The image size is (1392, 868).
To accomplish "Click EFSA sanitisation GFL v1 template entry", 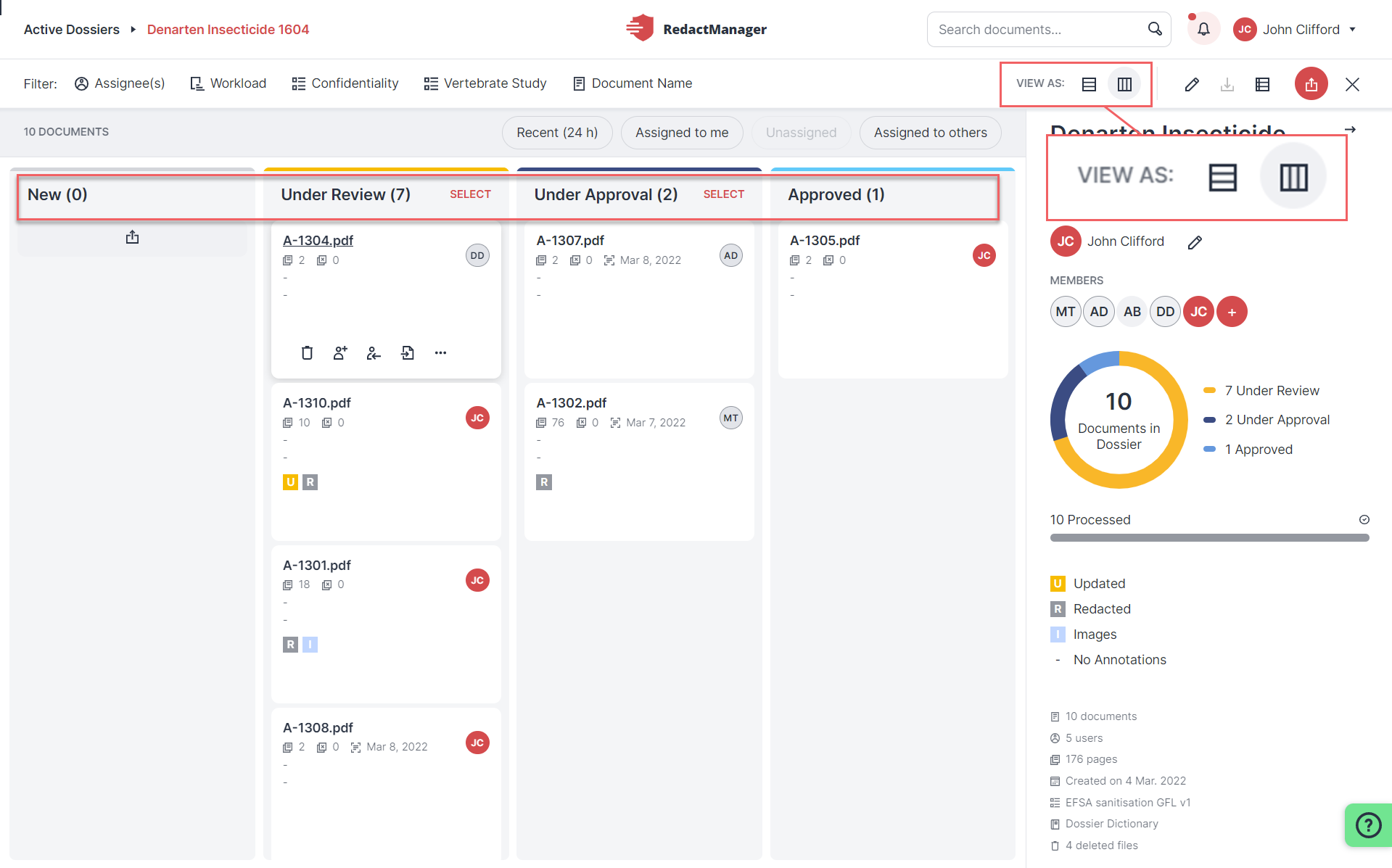I will coord(1121,803).
